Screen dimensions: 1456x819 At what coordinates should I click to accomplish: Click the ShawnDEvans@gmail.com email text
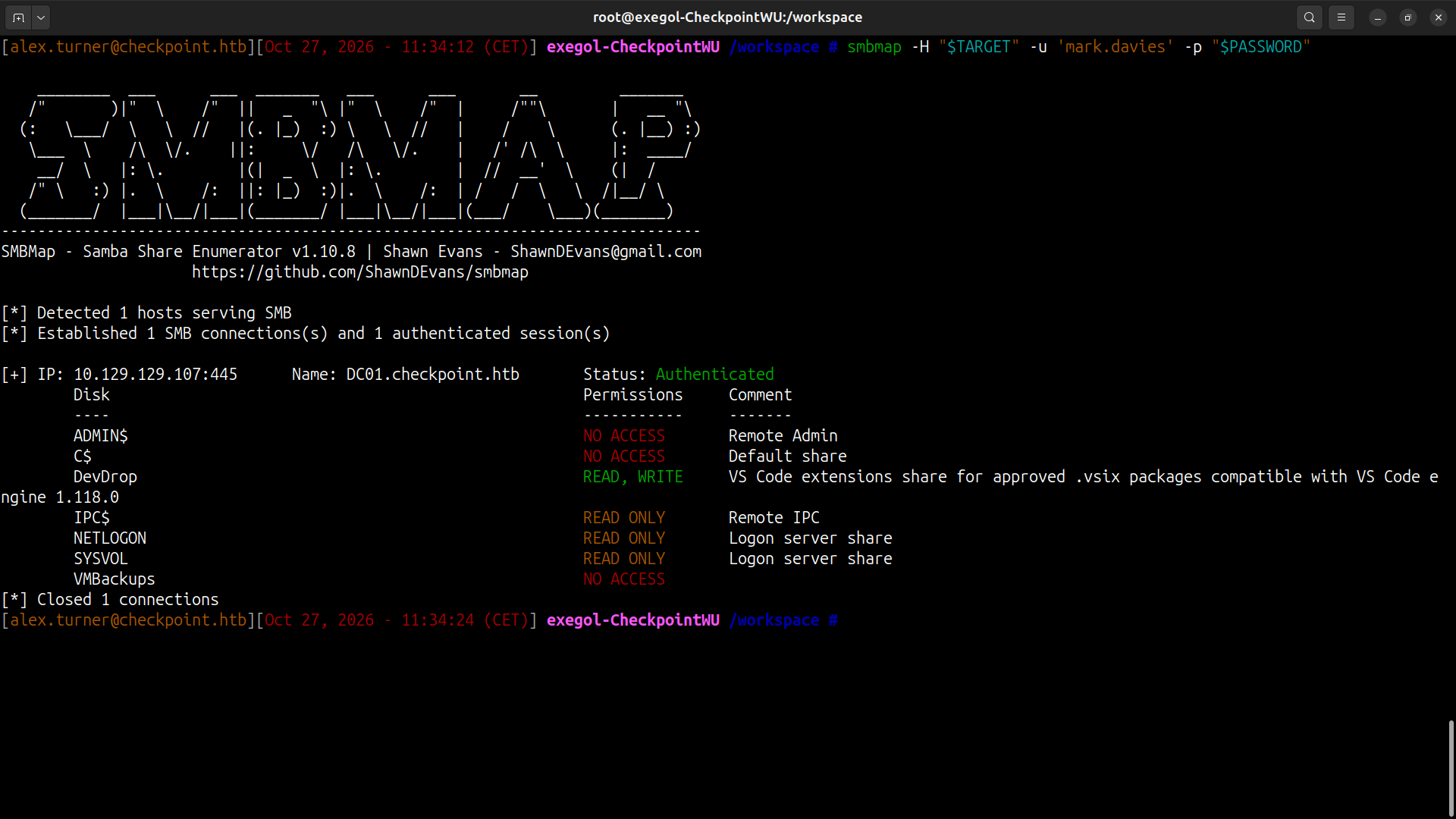(606, 252)
